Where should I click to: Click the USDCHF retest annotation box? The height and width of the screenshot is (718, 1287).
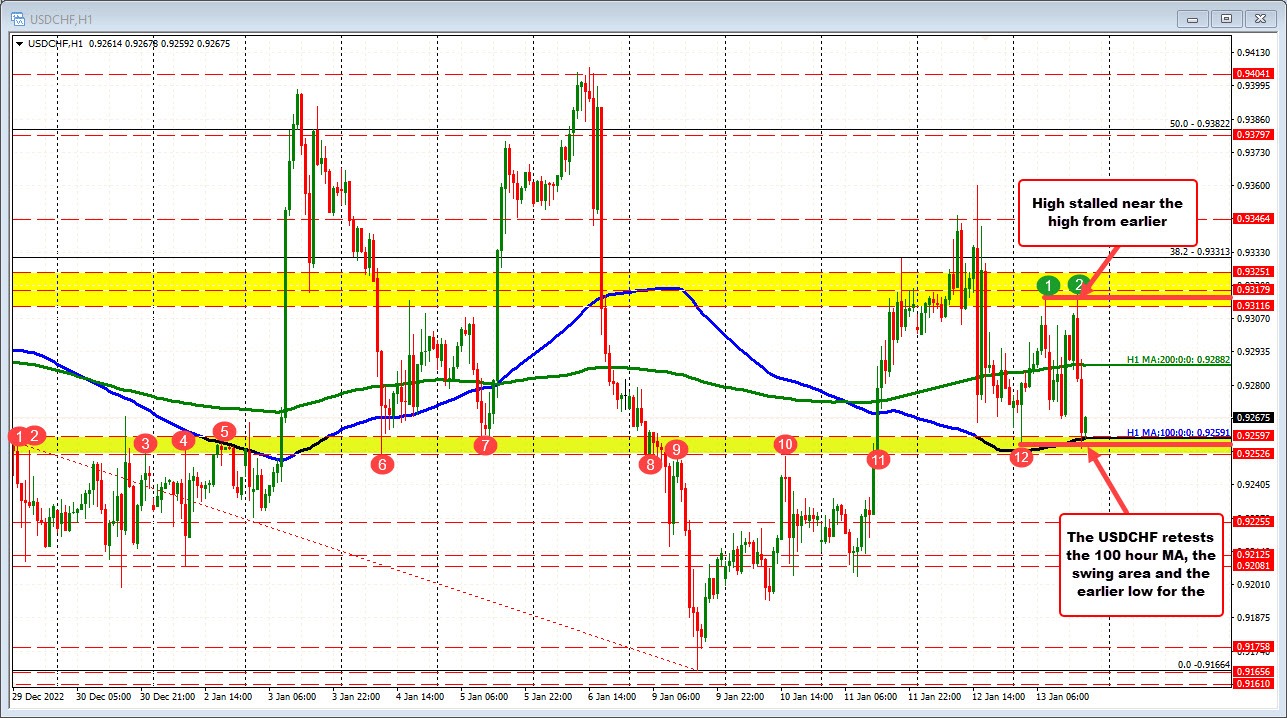[1140, 565]
